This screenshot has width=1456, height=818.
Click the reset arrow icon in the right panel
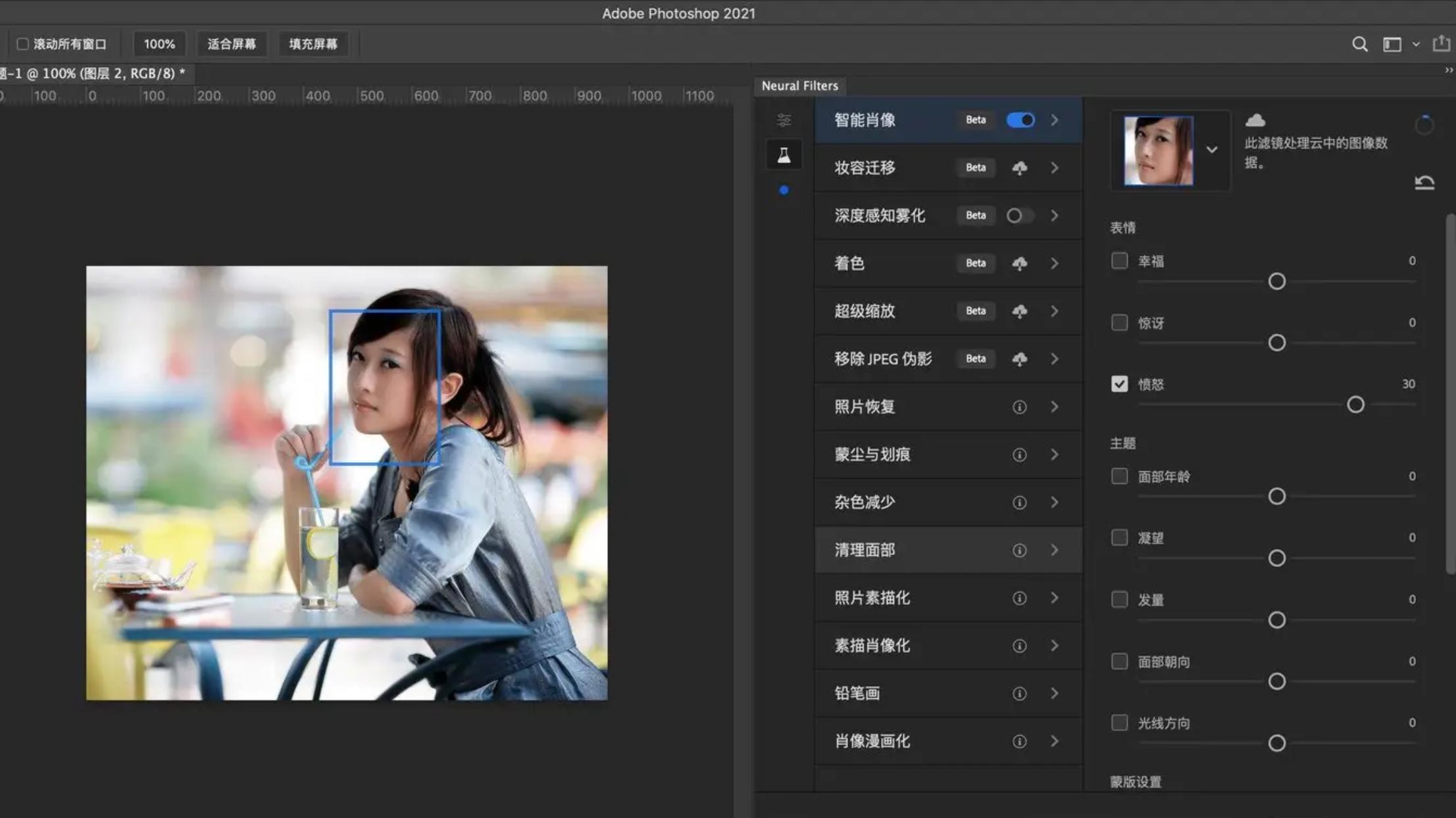click(x=1424, y=182)
